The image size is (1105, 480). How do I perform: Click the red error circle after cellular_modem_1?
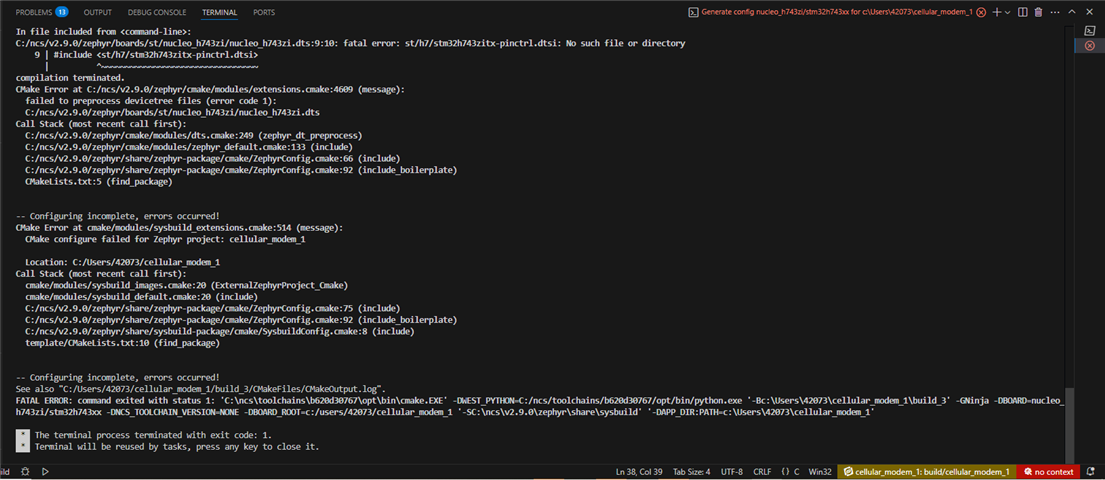[981, 13]
